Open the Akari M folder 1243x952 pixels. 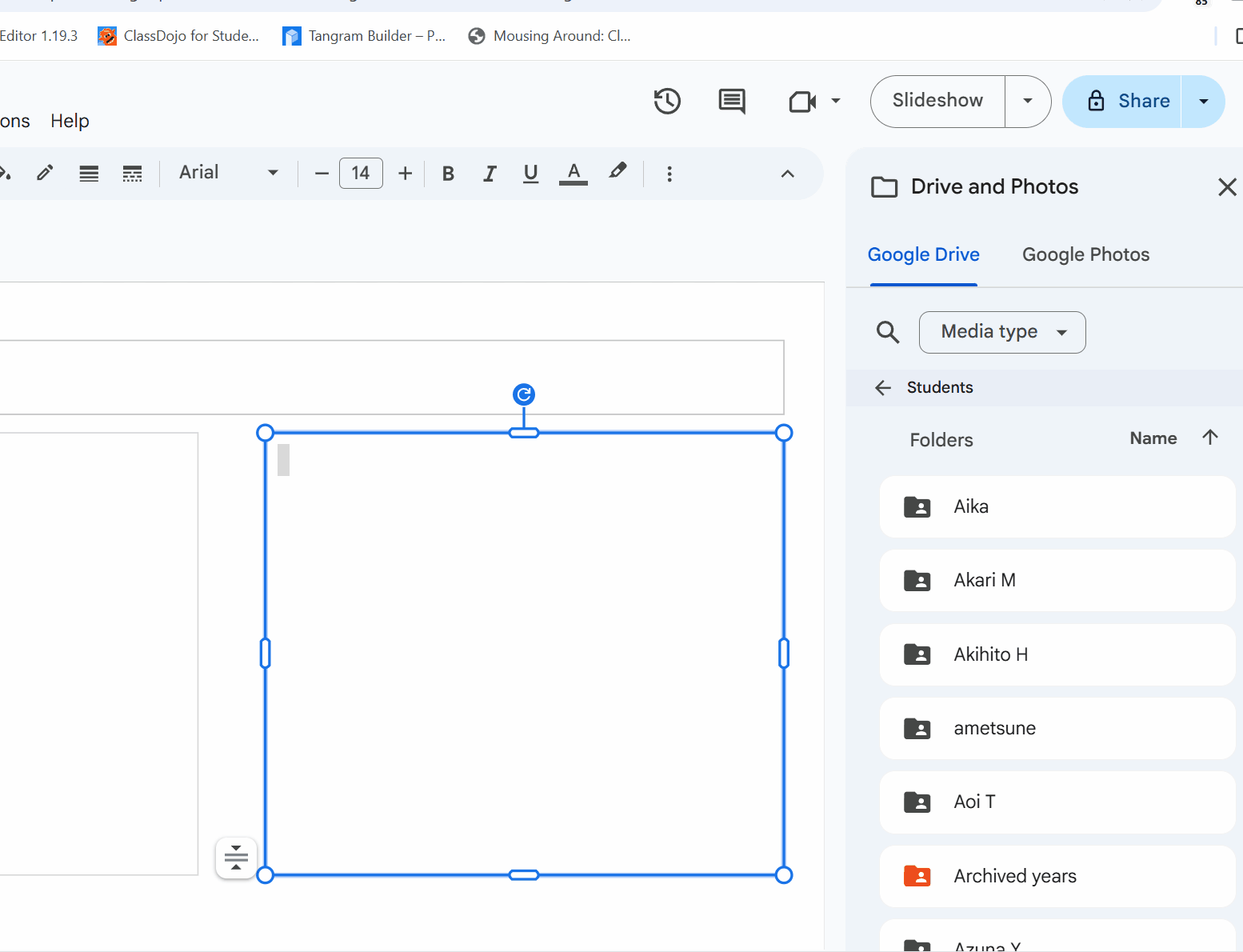click(1057, 581)
